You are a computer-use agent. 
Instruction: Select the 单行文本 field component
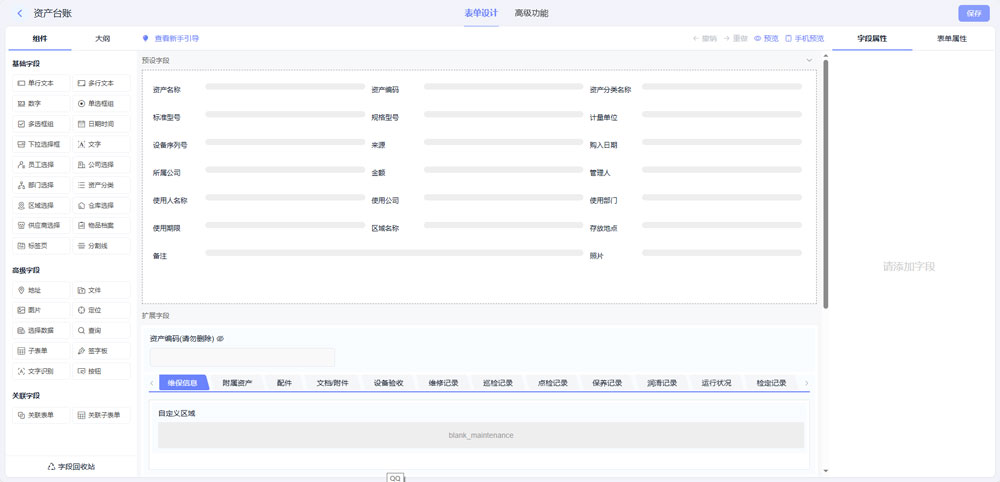(x=41, y=83)
